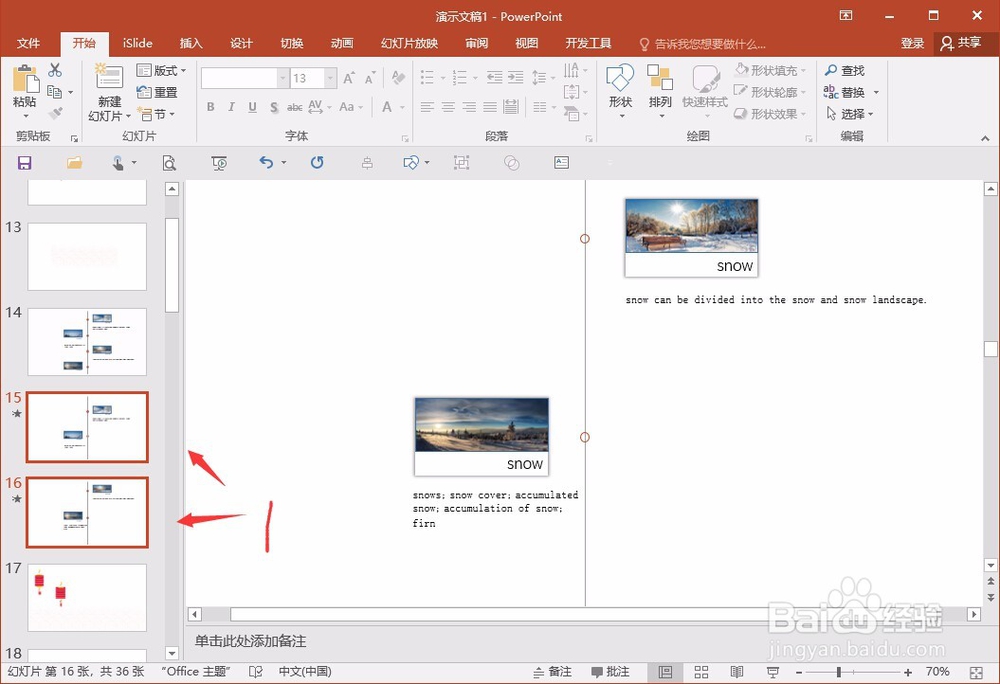This screenshot has width=1000, height=684.
Task: Open the Shapes (形状) gallery
Action: (x=620, y=91)
